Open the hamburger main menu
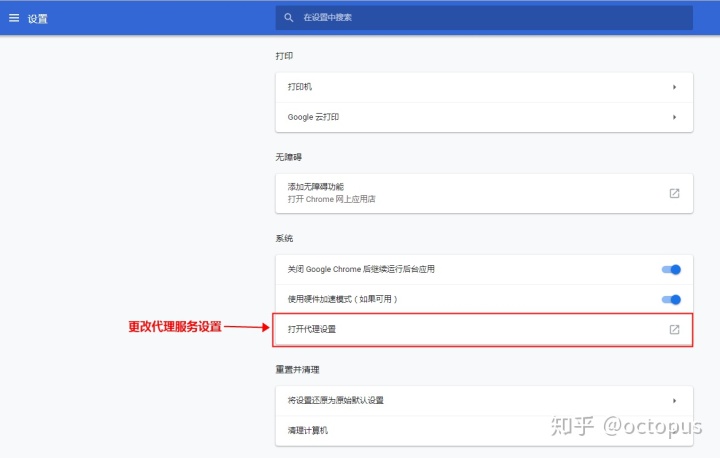This screenshot has width=720, height=458. pyautogui.click(x=14, y=18)
